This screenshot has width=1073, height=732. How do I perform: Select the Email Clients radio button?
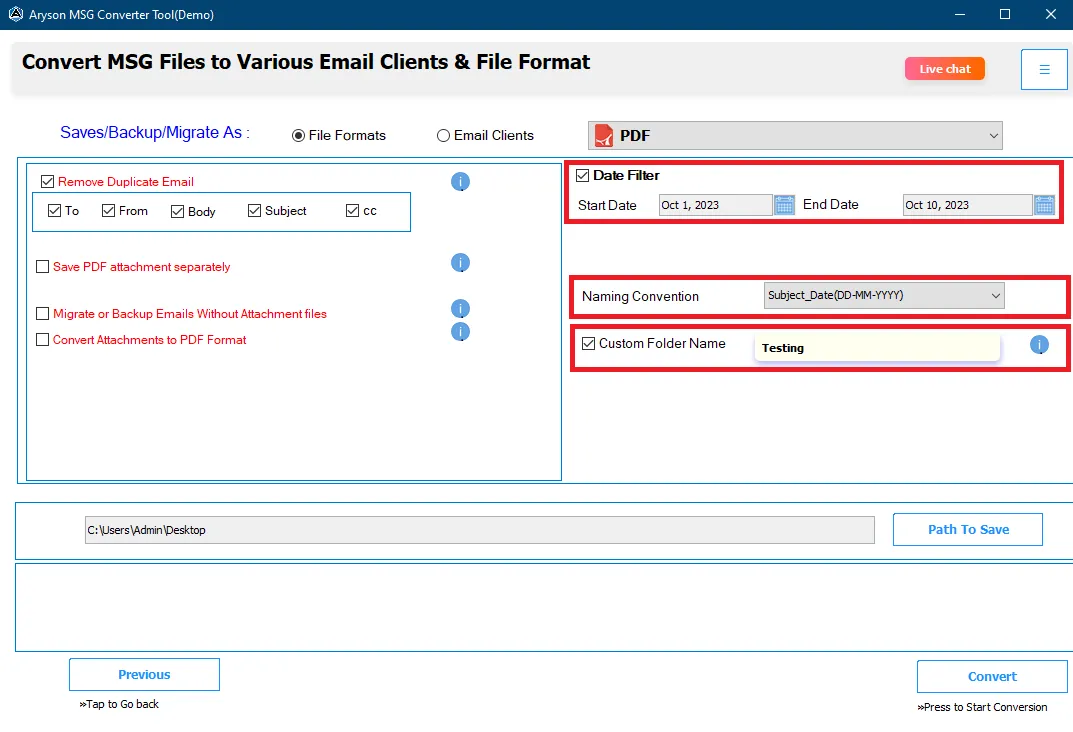pyautogui.click(x=443, y=135)
